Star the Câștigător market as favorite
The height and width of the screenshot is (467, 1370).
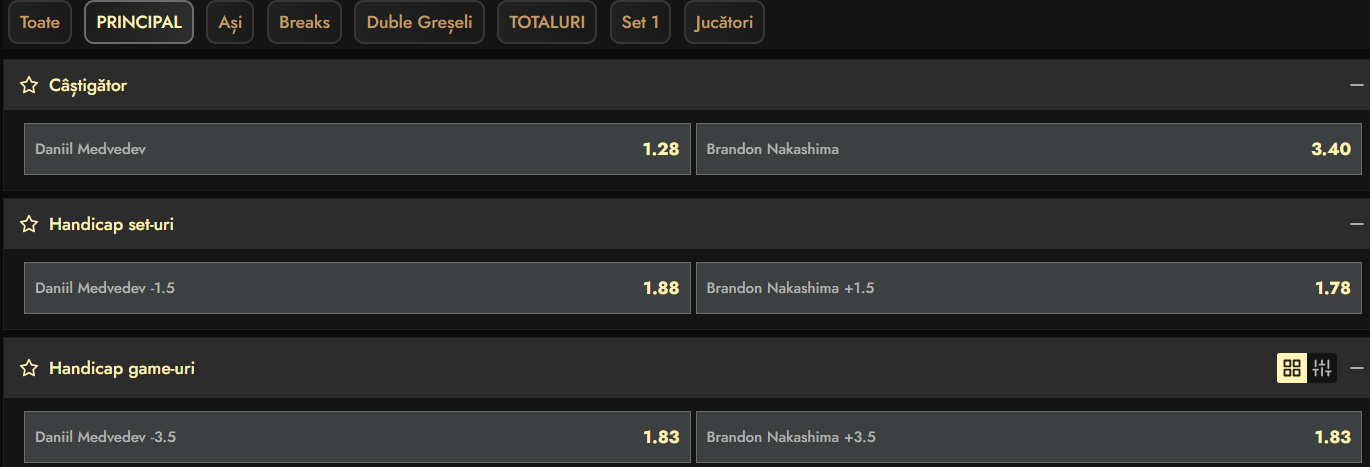[x=29, y=86]
